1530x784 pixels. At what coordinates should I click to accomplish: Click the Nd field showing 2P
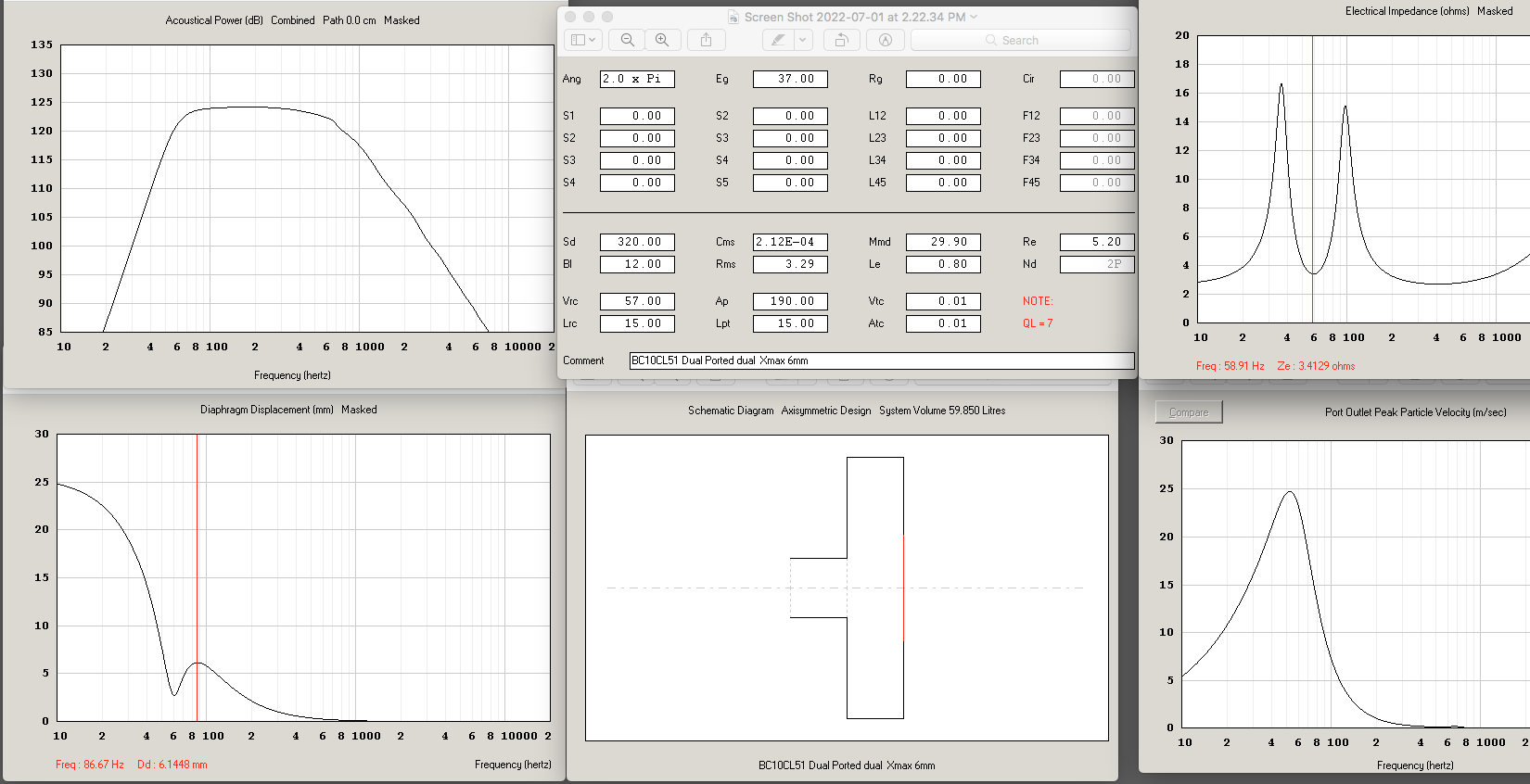click(x=1097, y=264)
